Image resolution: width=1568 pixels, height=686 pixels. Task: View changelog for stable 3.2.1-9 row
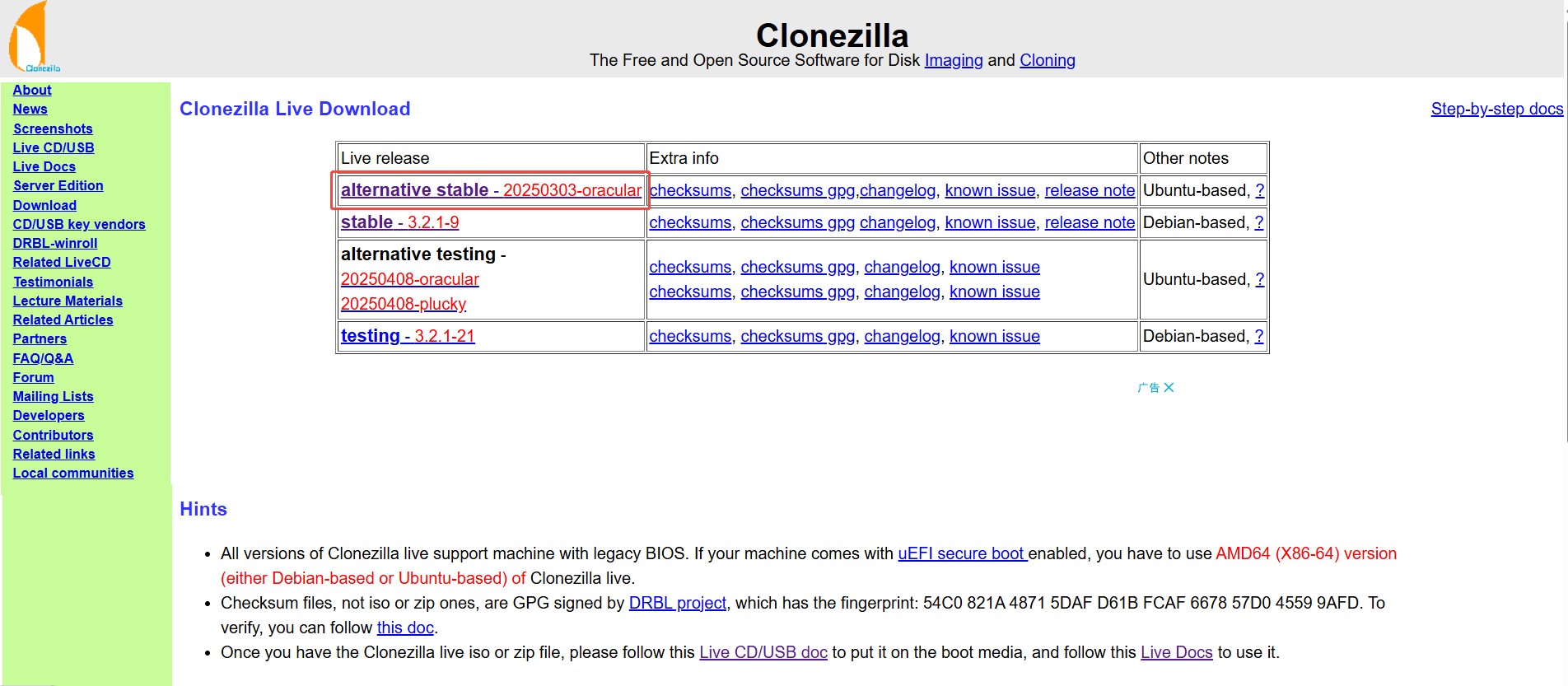click(898, 222)
